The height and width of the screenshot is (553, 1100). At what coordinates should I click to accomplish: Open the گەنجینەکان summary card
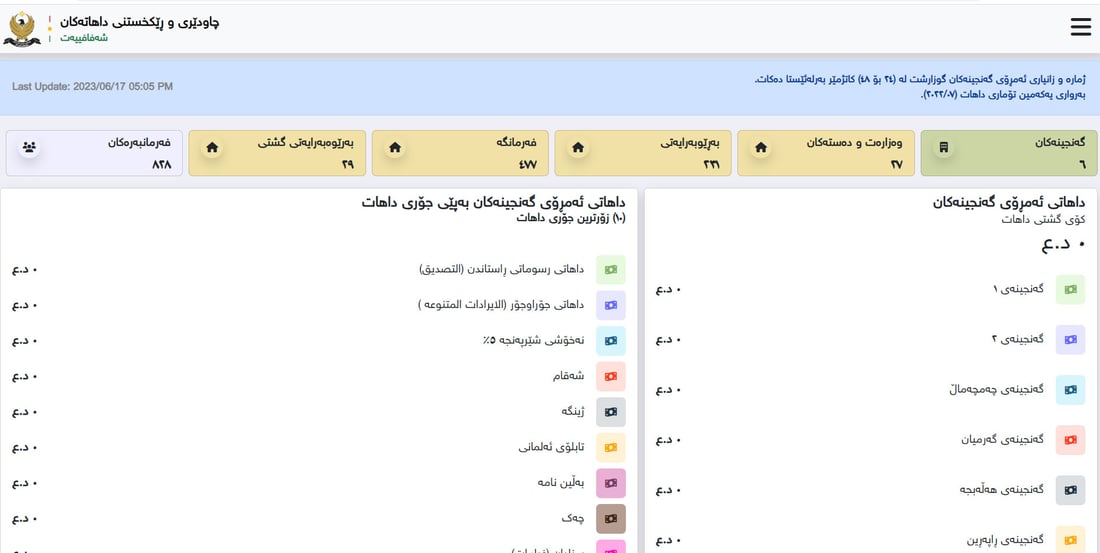tap(1008, 153)
